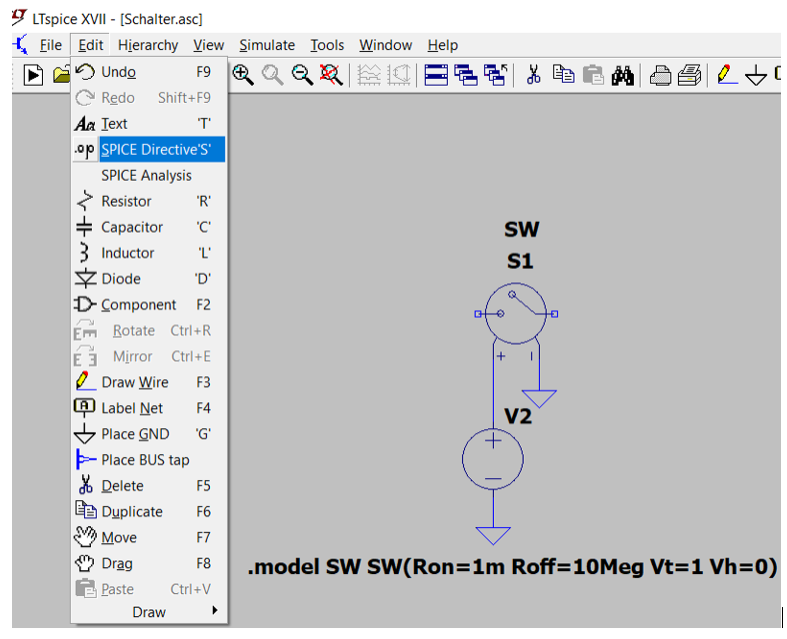The width and height of the screenshot is (787, 639).
Task: Select SPICE Analysis menu entry
Action: click(x=149, y=175)
